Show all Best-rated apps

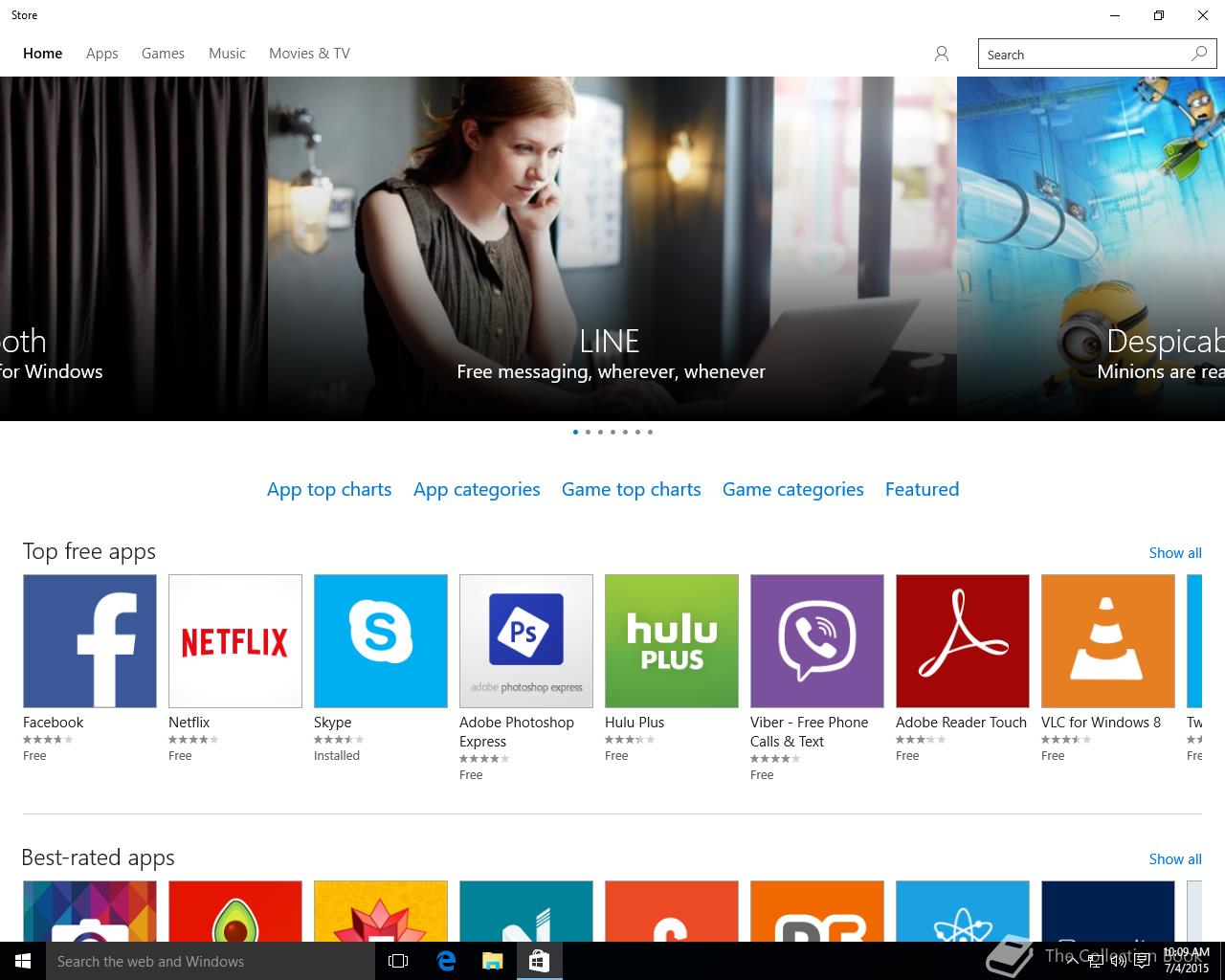pyautogui.click(x=1175, y=859)
